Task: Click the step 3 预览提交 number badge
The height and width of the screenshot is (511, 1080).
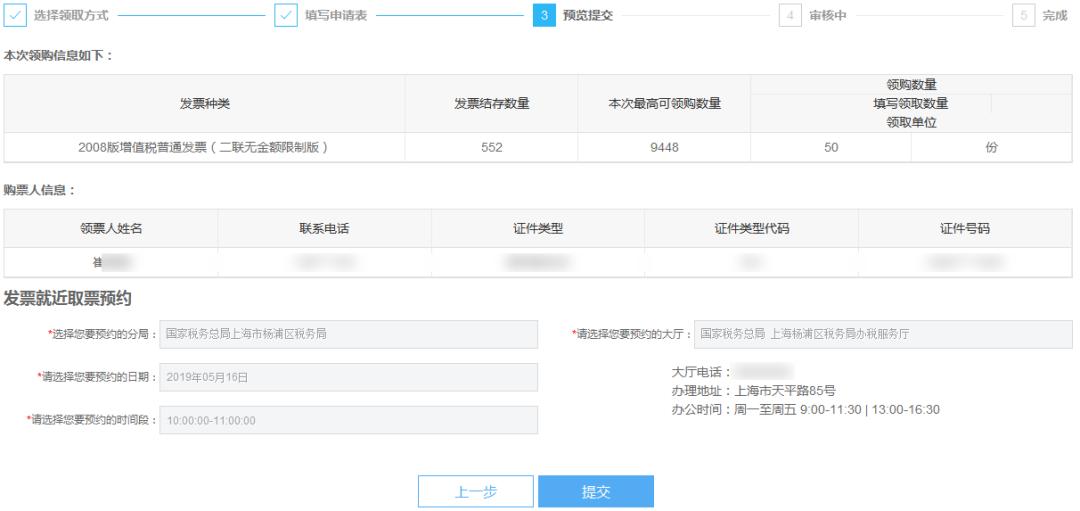Action: tap(544, 17)
